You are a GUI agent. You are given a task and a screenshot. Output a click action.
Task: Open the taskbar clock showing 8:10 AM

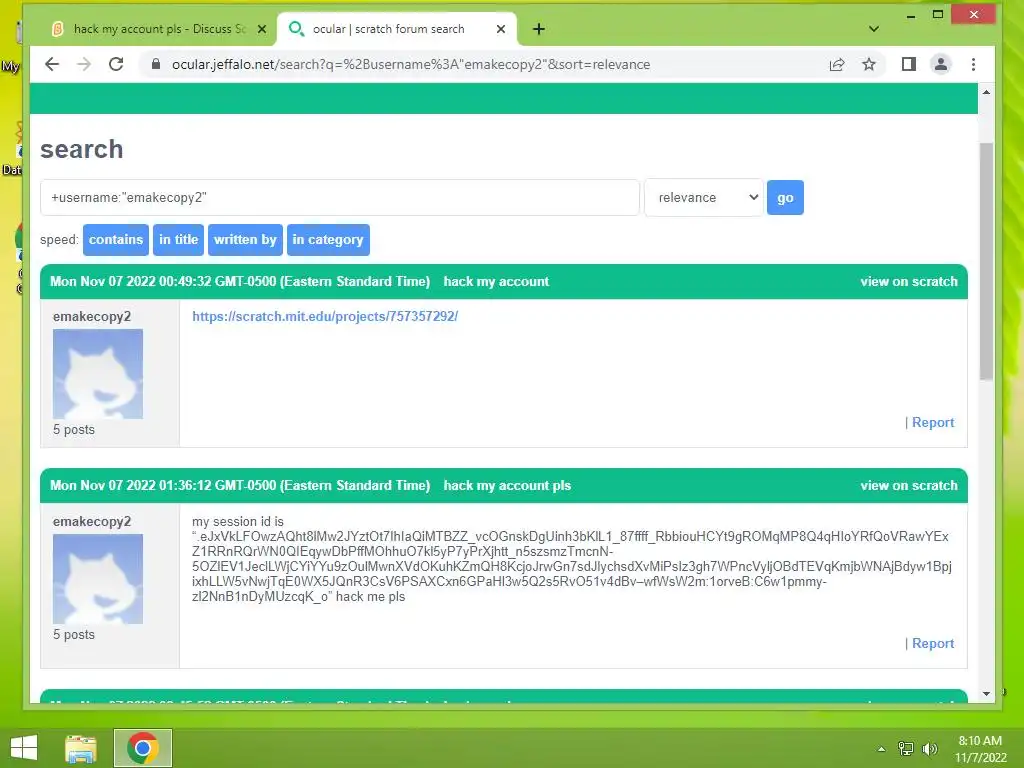980,749
